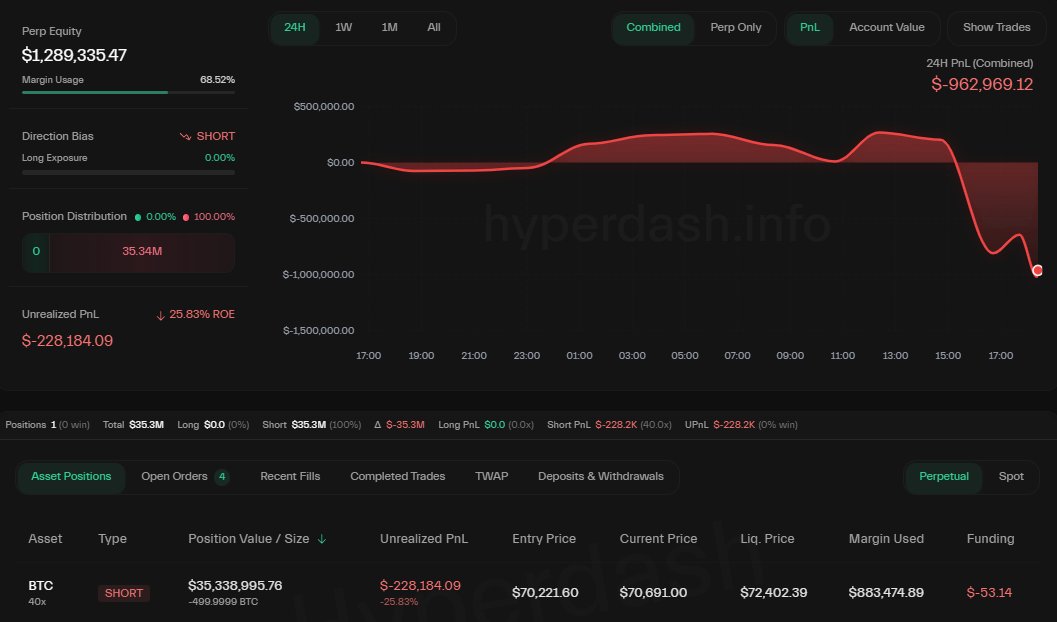The image size is (1057, 622).
Task: Click the -499.9999 BTC size text
Action: point(223,602)
